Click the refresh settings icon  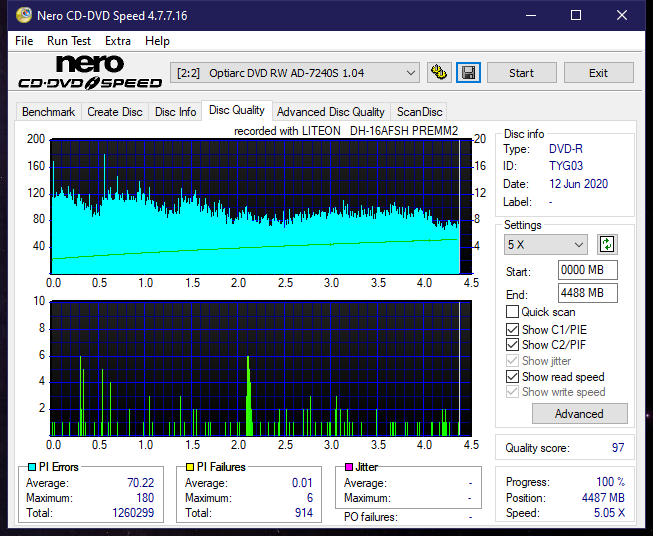(607, 244)
